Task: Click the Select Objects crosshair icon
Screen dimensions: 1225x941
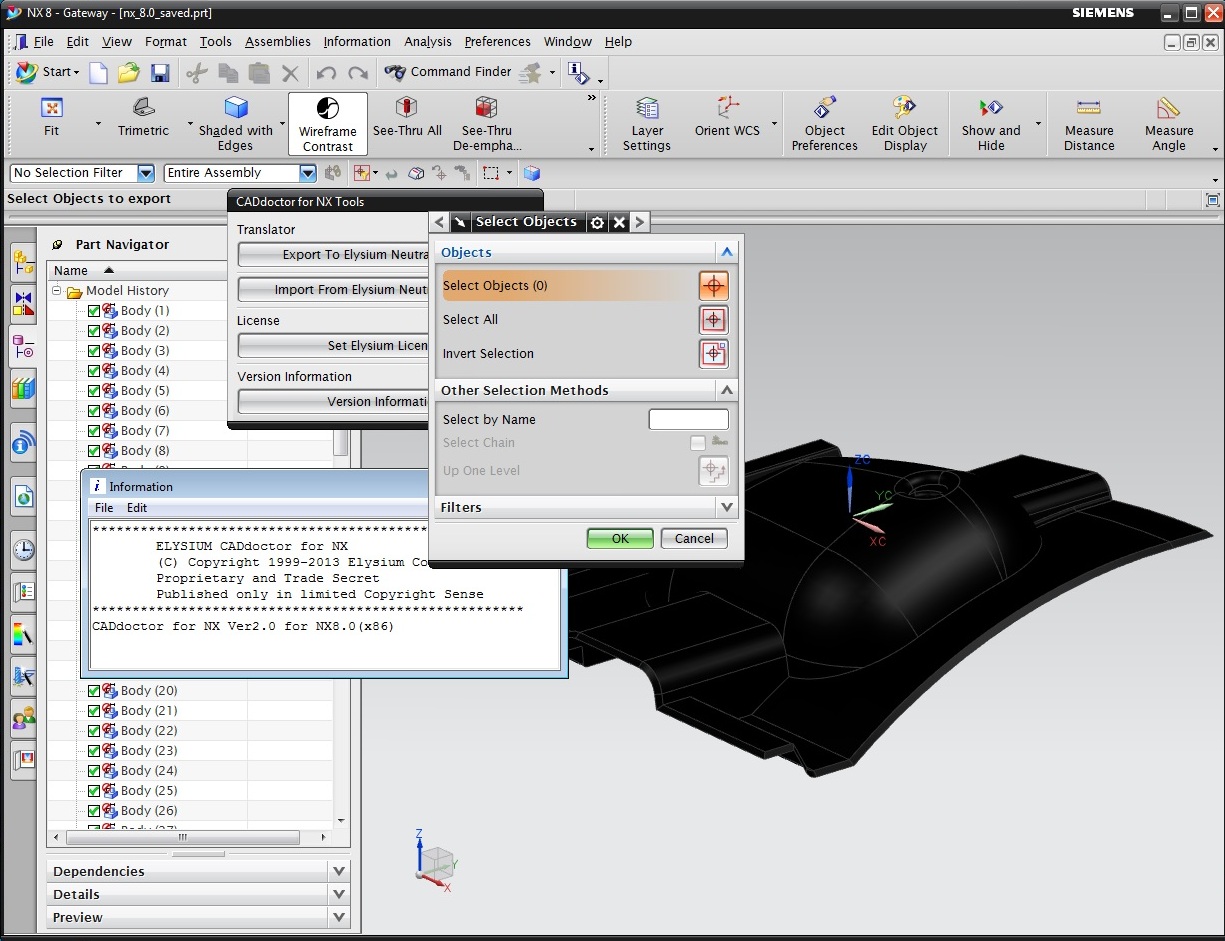Action: tap(713, 286)
